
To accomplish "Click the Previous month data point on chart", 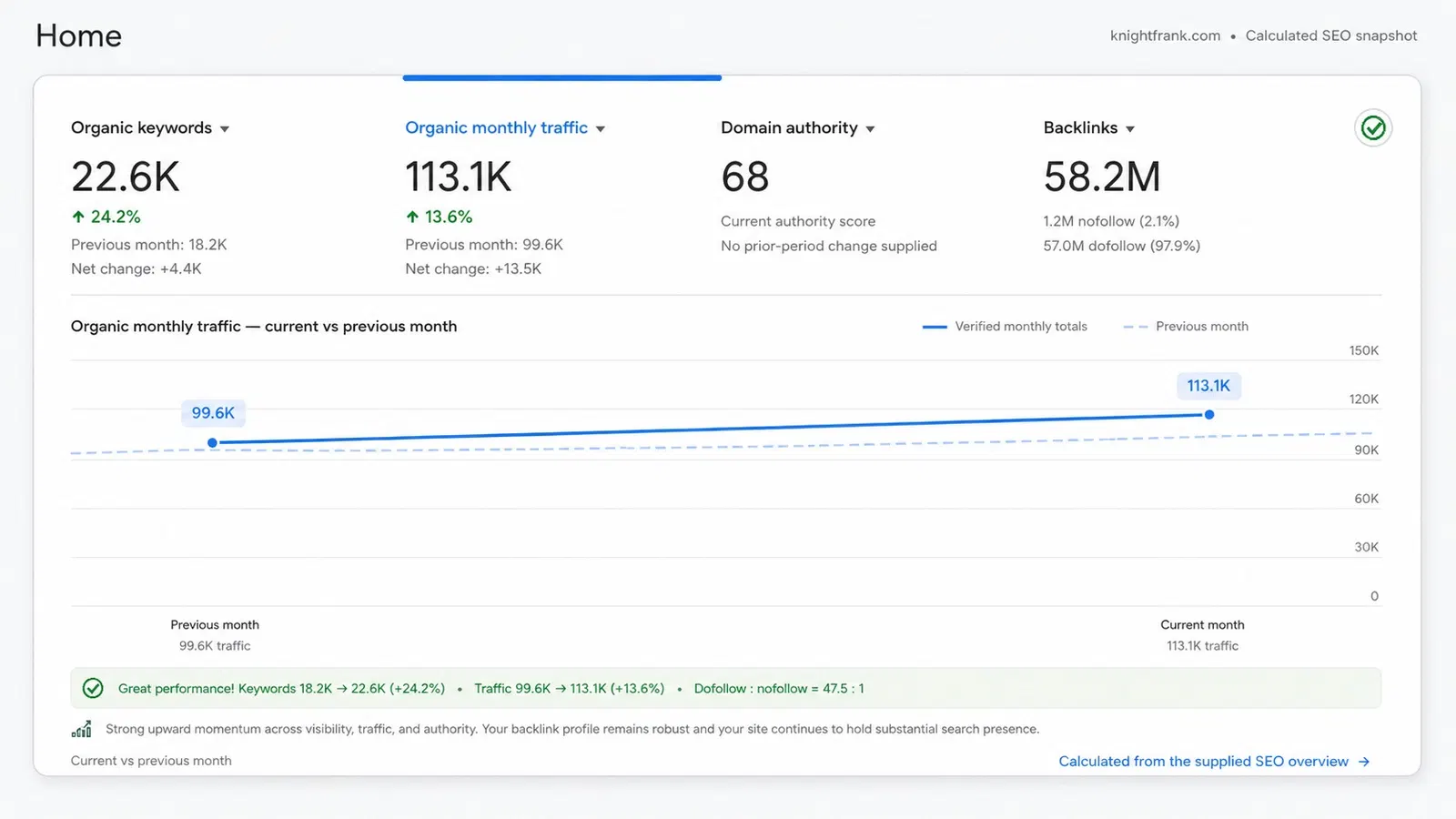I will click(x=212, y=443).
